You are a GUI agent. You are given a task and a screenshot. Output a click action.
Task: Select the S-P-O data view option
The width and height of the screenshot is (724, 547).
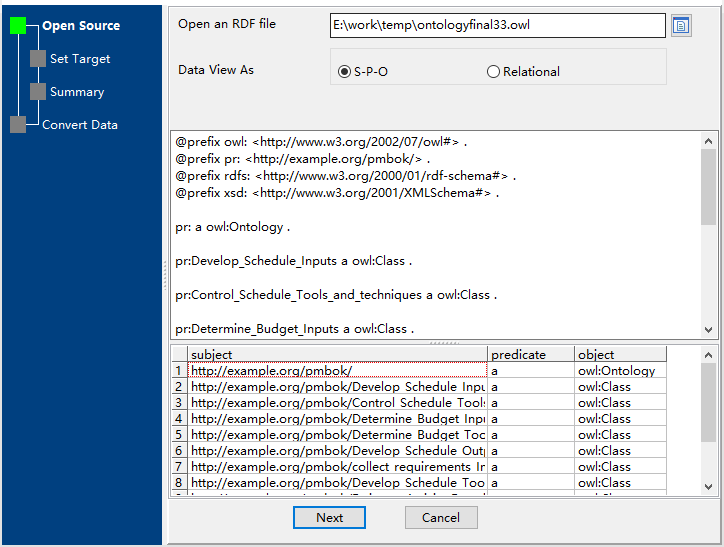(x=345, y=72)
